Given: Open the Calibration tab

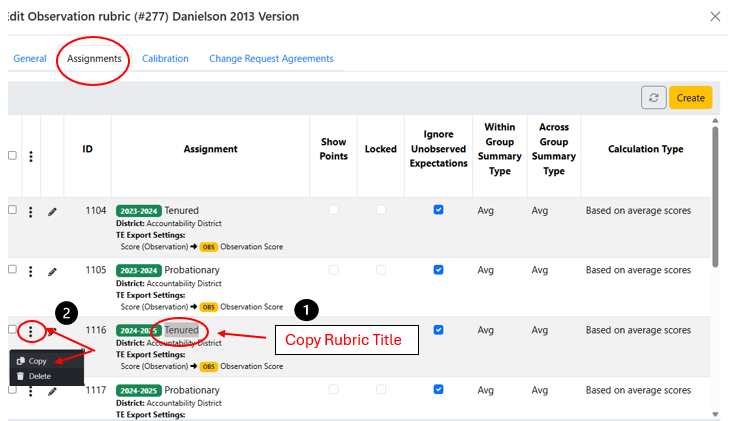Looking at the screenshot, I should coord(165,59).
